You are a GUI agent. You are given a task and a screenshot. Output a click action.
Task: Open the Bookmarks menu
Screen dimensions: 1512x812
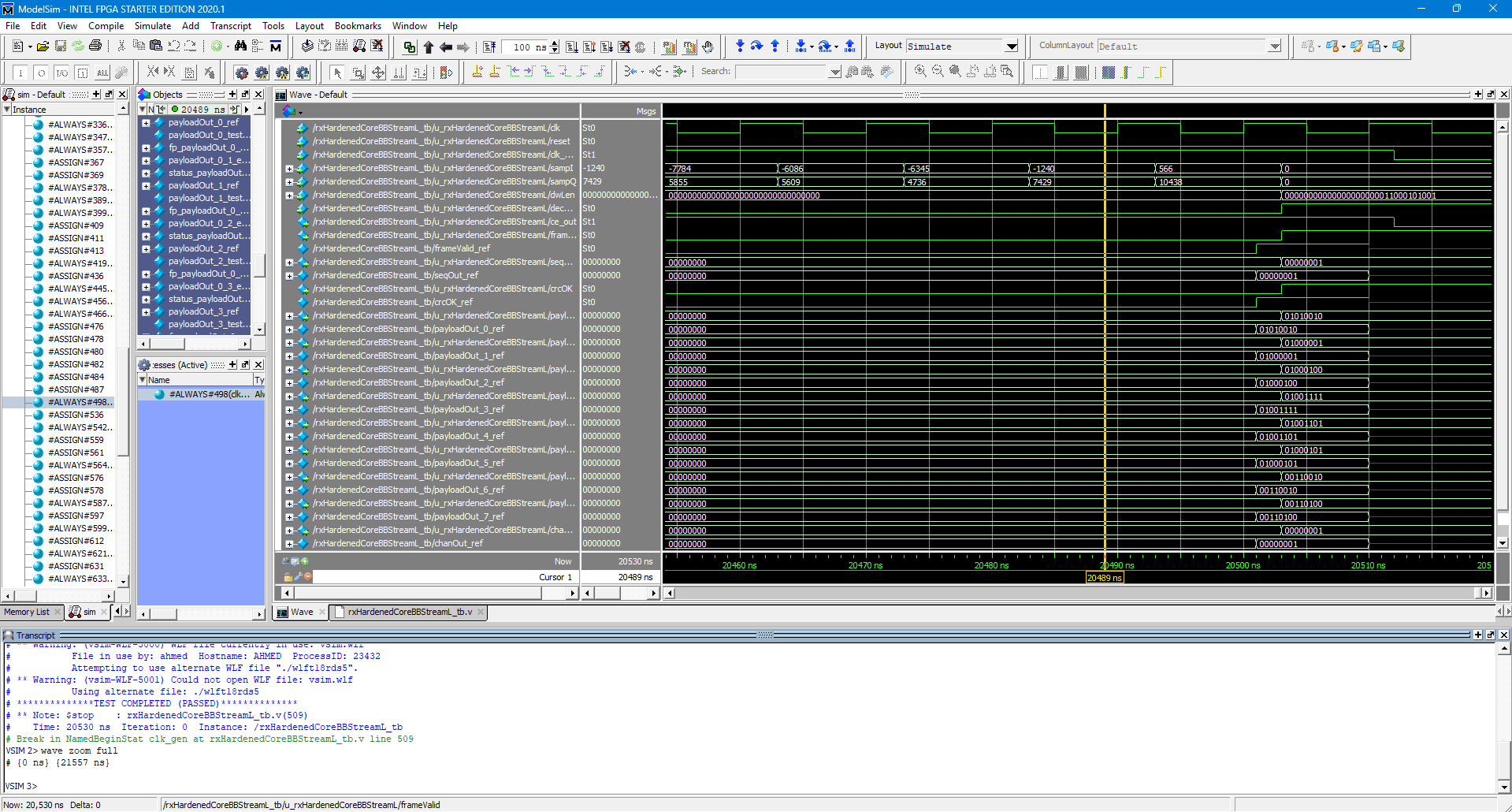358,26
